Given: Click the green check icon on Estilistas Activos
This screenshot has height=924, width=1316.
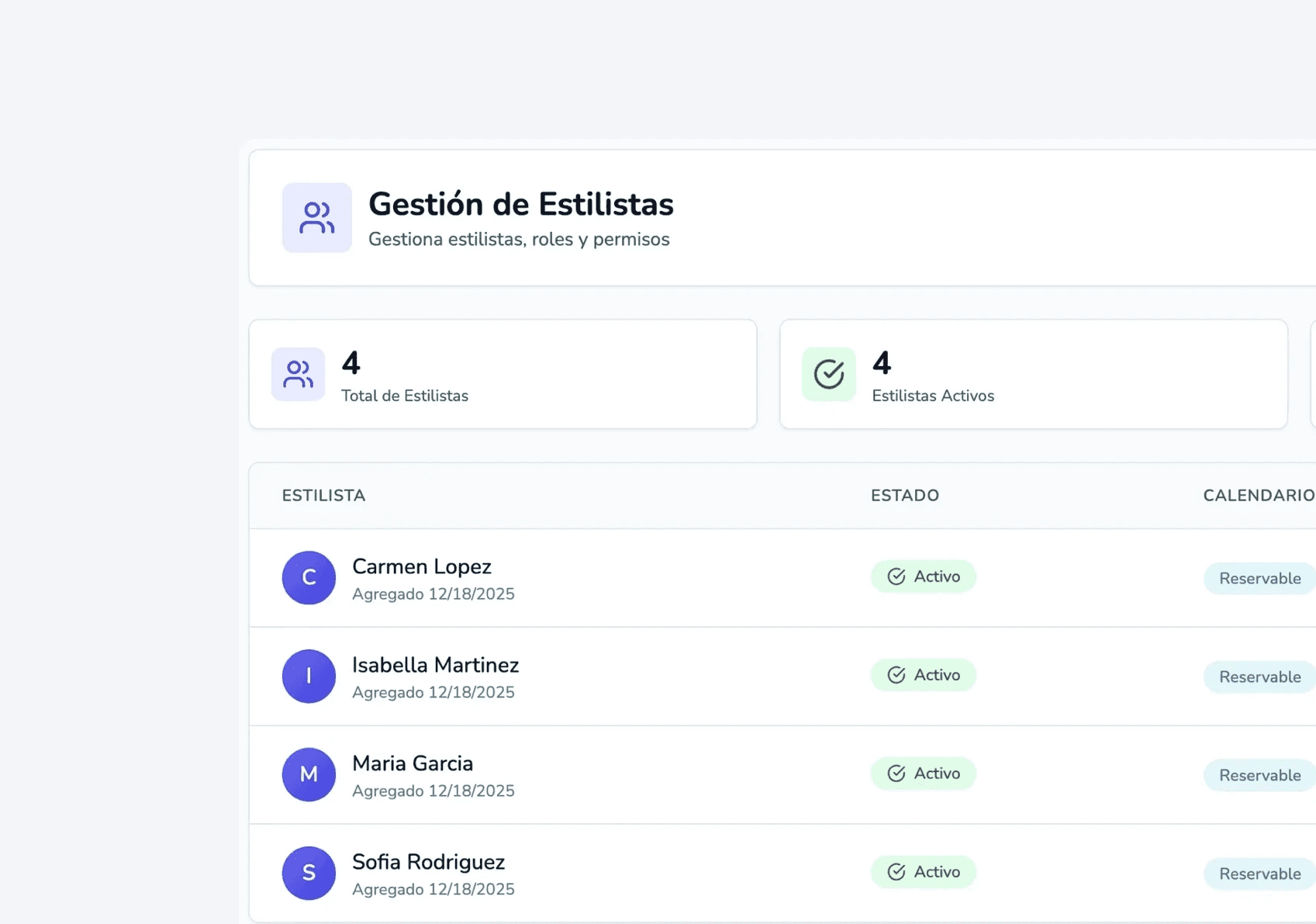Looking at the screenshot, I should (x=828, y=374).
